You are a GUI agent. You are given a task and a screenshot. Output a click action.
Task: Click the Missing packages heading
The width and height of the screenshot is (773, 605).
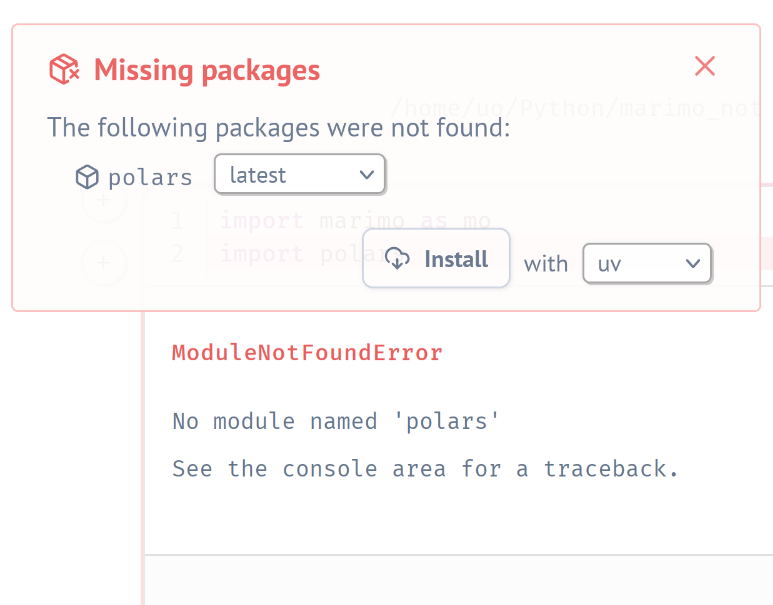[207, 70]
